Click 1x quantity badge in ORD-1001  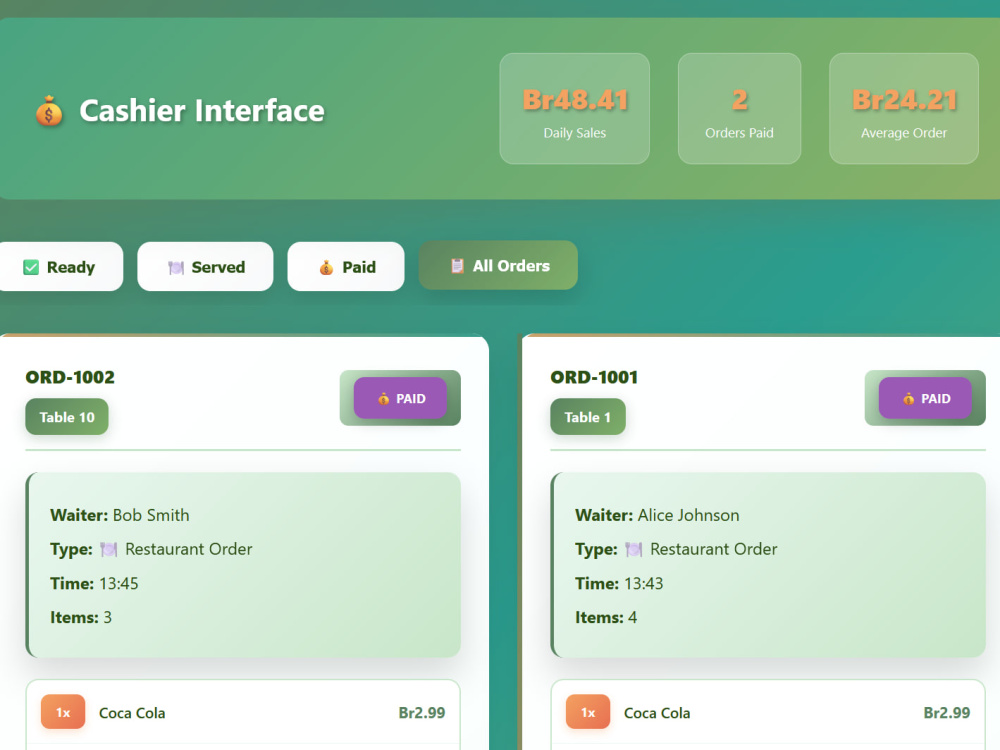[x=588, y=712]
